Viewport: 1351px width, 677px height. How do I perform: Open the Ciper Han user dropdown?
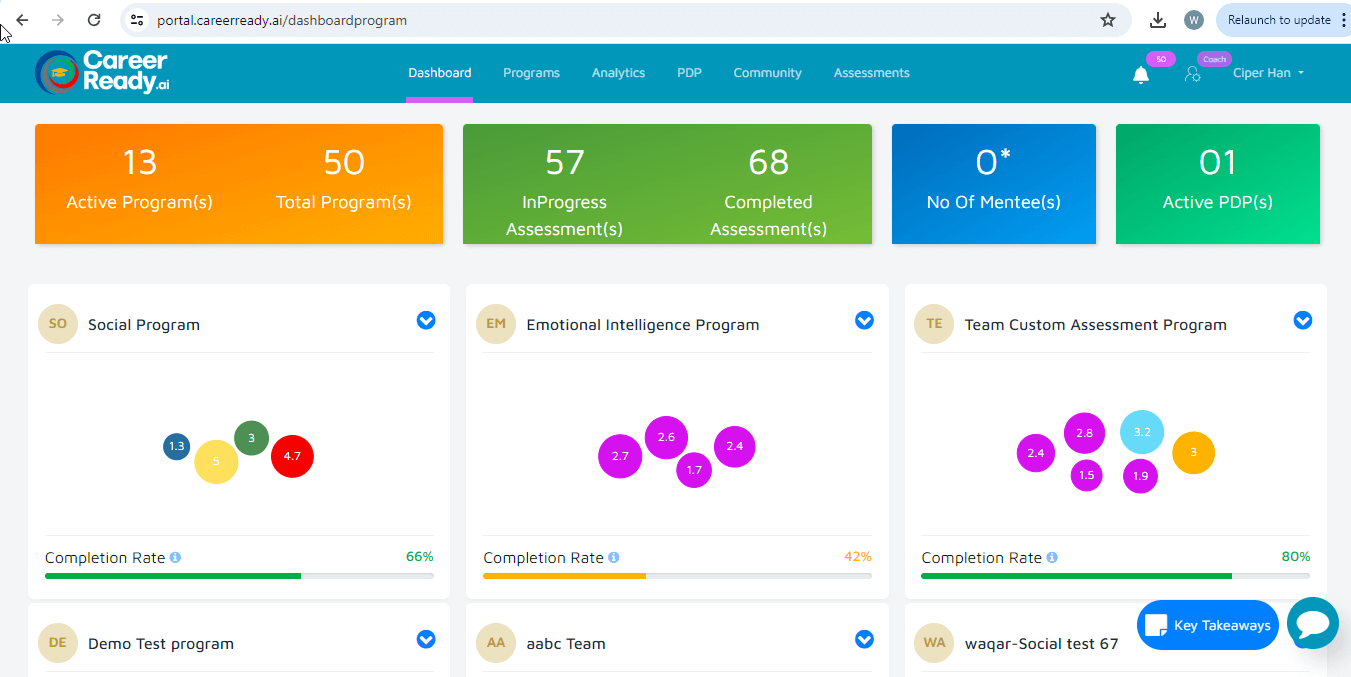(x=1268, y=73)
